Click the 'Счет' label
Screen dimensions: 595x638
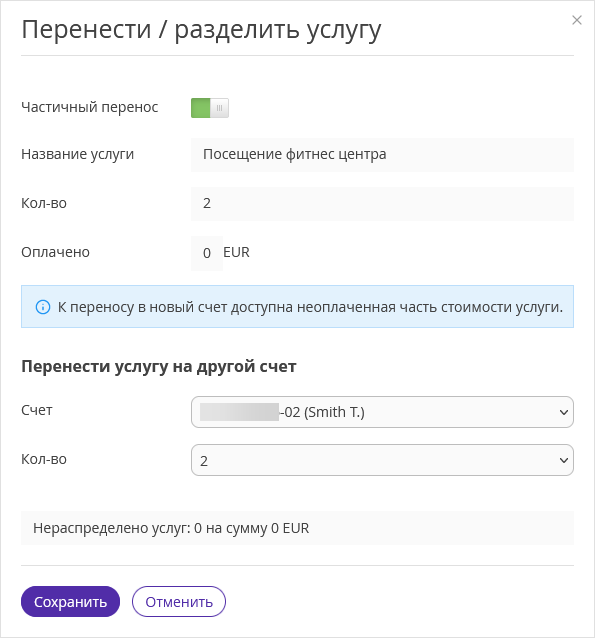point(37,410)
